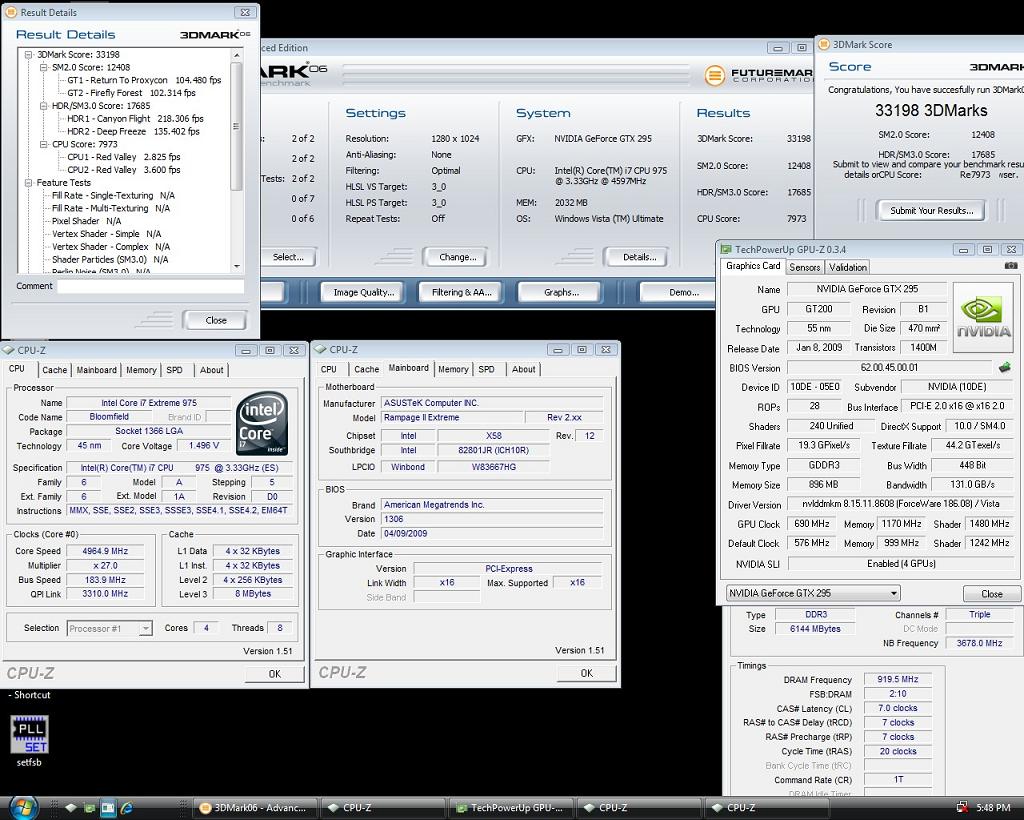Click the GPU-Z Name field NVIDIA GeForce GTX 295
Image resolution: width=1024 pixels, height=820 pixels.
(867, 289)
